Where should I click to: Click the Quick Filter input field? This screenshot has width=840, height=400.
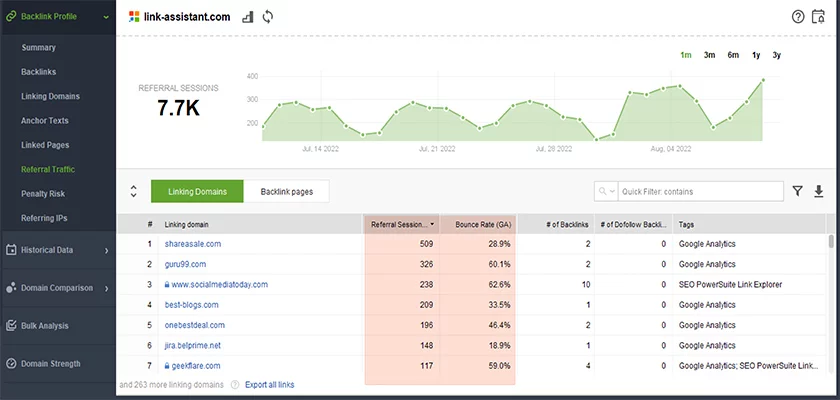[701, 191]
